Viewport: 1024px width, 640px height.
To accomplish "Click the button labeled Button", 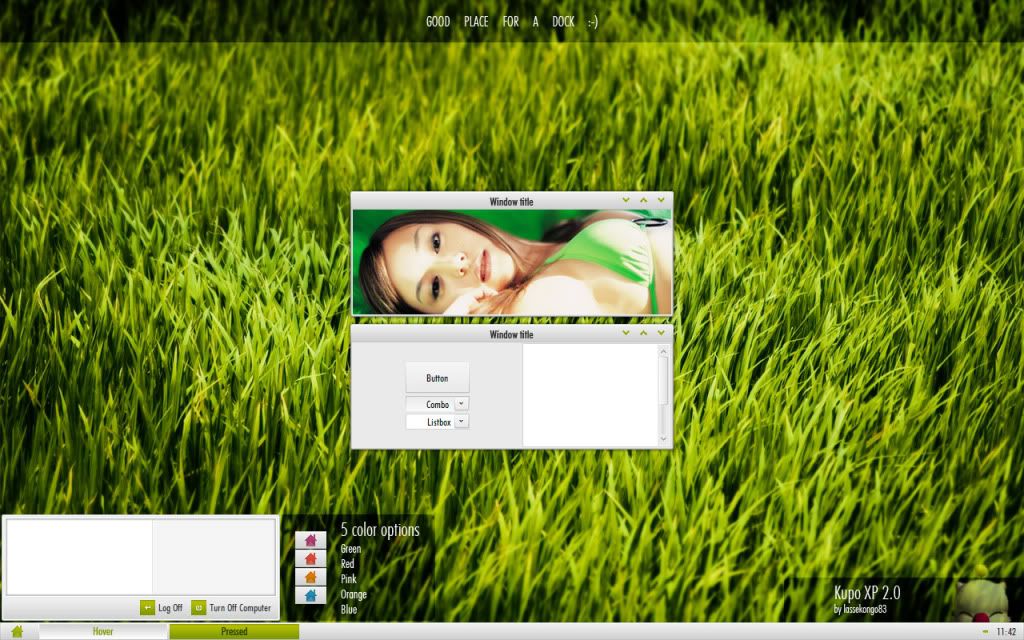I will coord(437,378).
